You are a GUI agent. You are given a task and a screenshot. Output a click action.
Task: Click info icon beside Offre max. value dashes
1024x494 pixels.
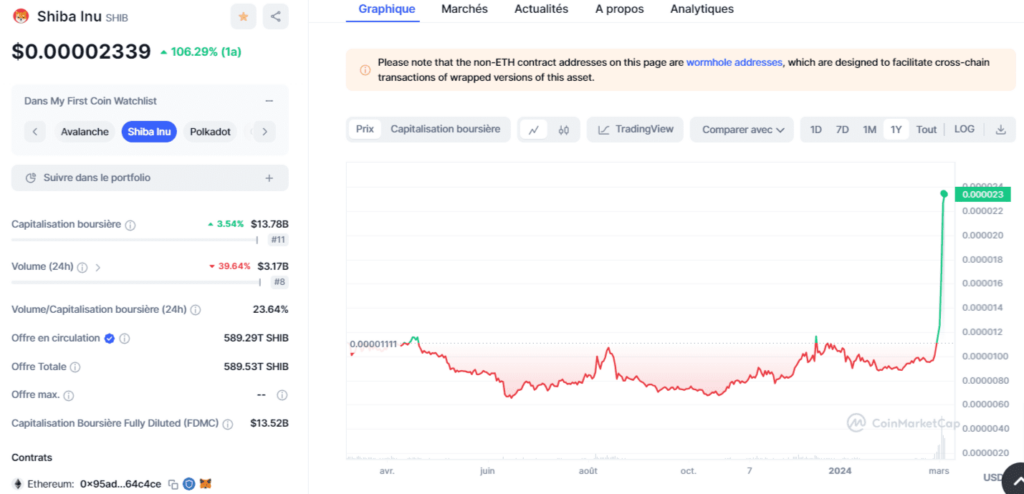coord(282,395)
